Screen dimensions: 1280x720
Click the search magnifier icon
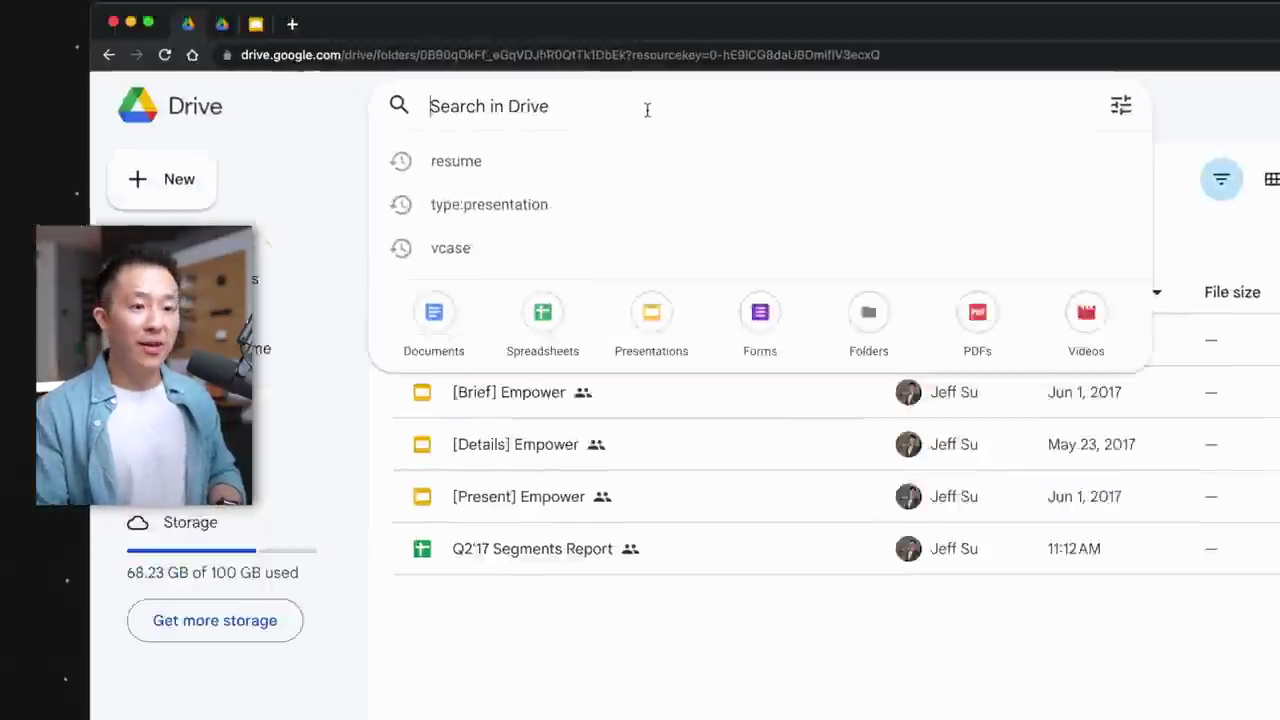(399, 105)
